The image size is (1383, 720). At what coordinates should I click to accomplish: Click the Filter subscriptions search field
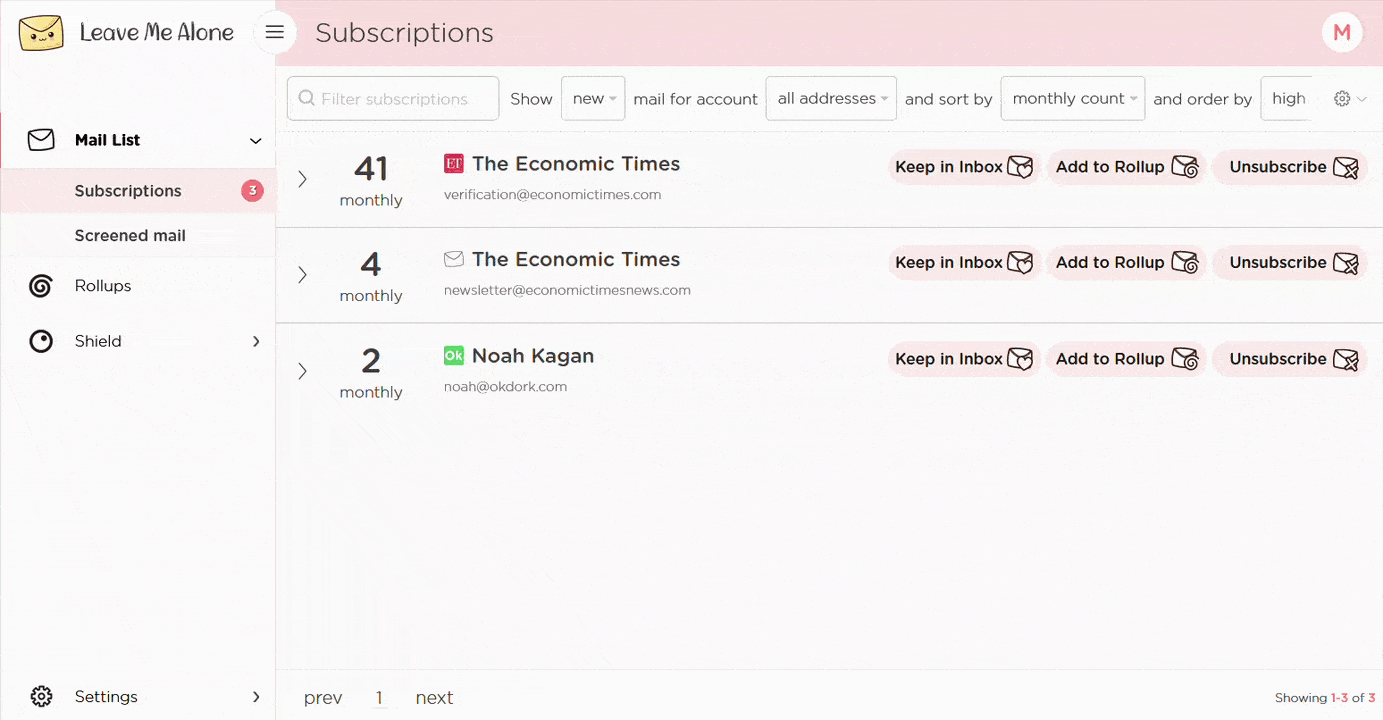(393, 99)
